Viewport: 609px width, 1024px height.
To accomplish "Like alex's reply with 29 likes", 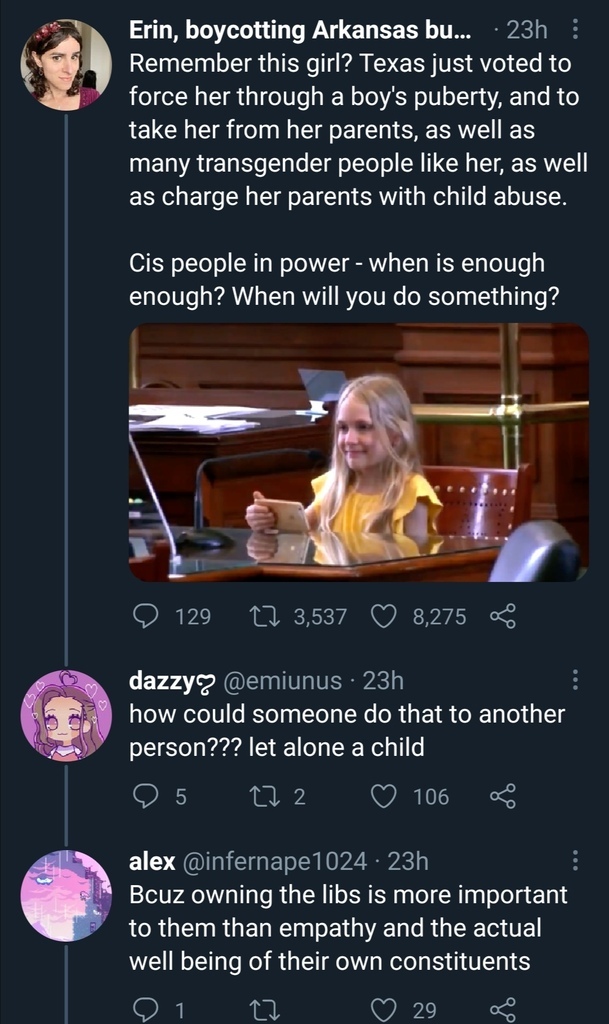I will (385, 1009).
